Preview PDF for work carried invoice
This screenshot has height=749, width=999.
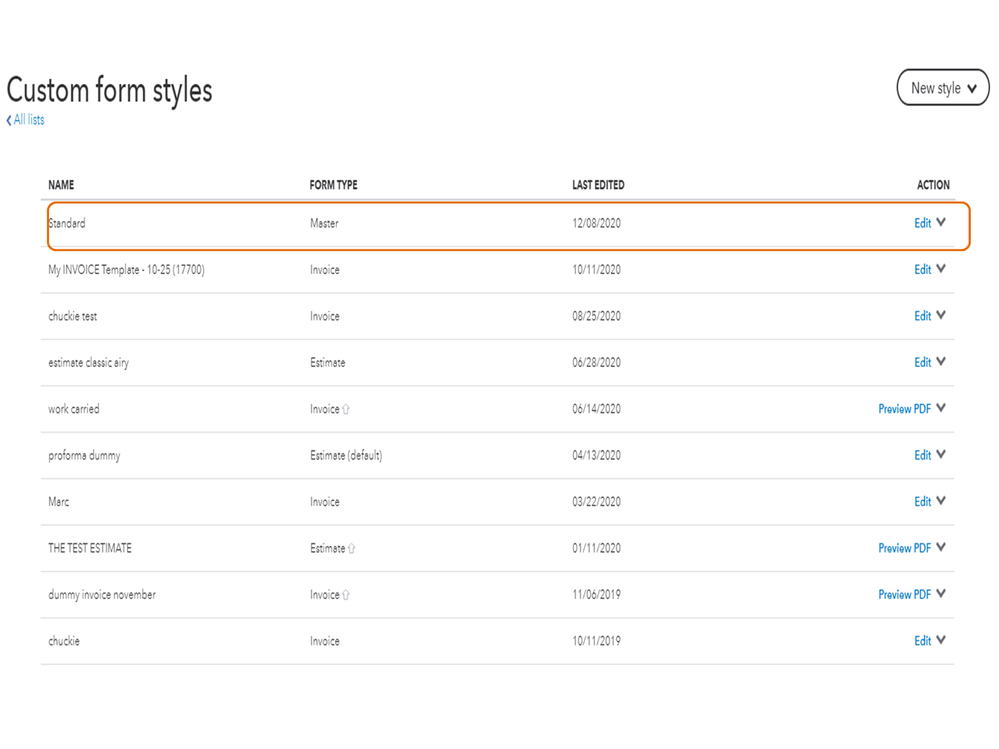coord(904,408)
